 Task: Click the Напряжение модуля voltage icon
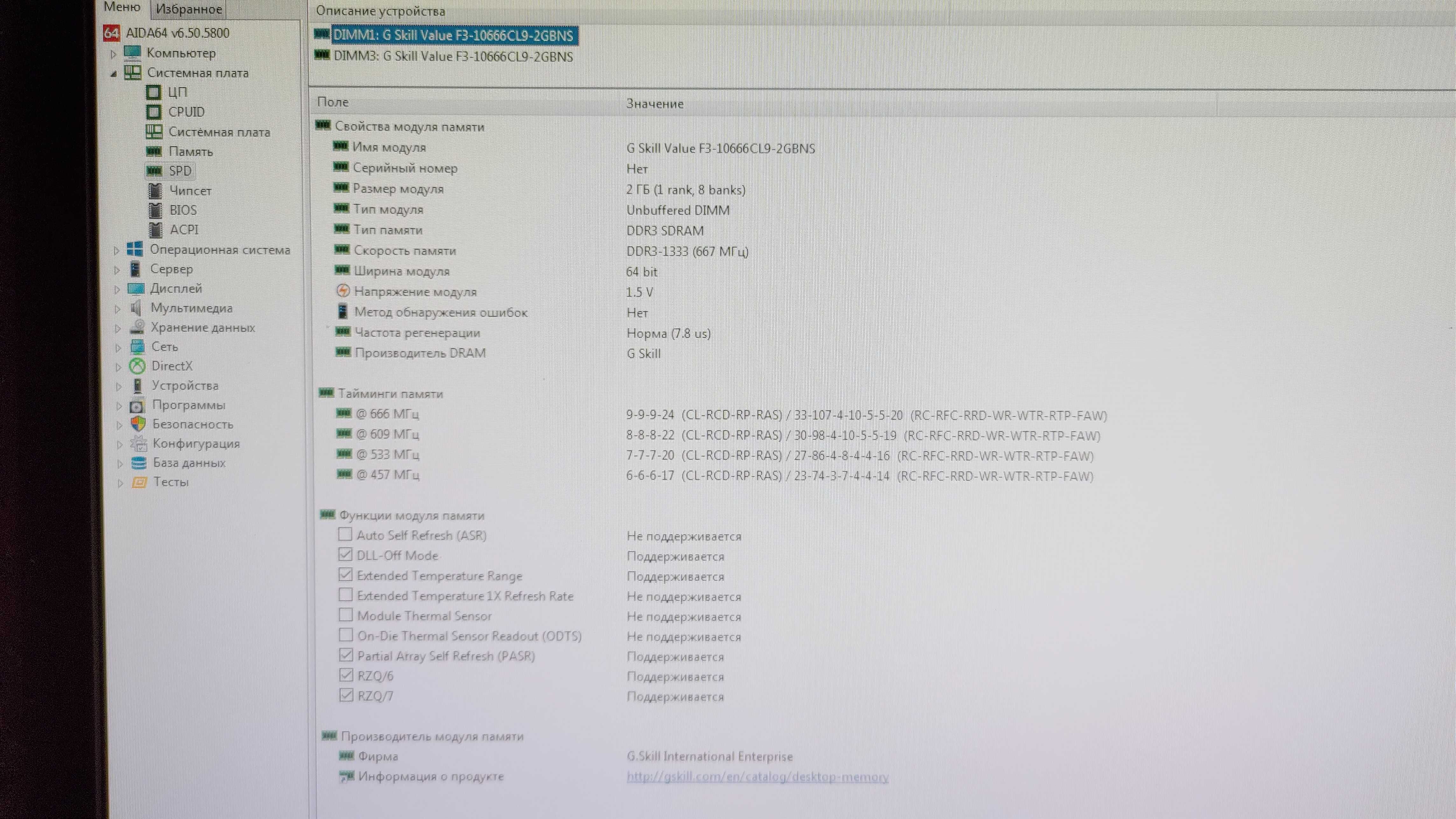pos(342,291)
